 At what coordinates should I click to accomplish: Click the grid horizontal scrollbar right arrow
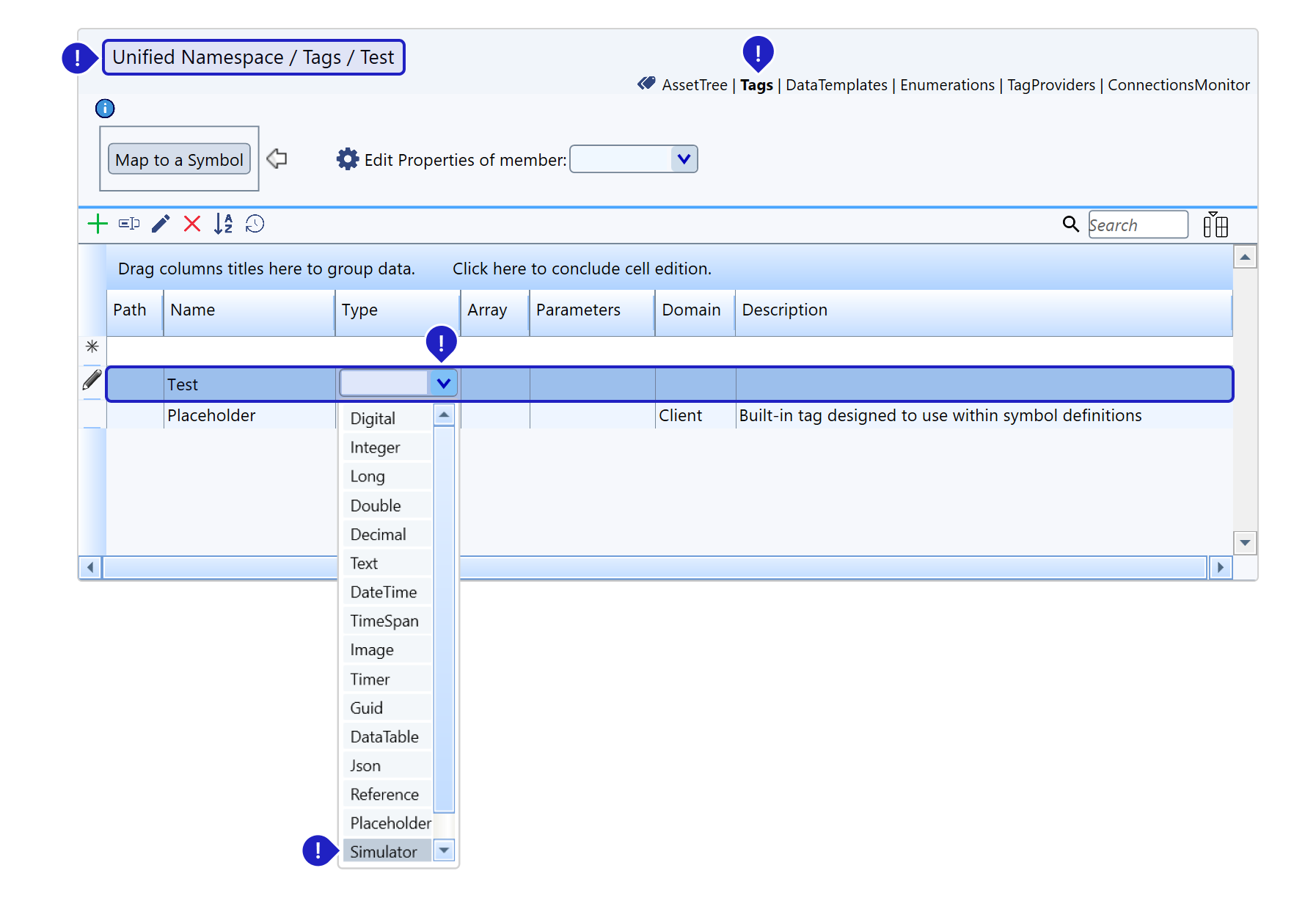[1220, 567]
